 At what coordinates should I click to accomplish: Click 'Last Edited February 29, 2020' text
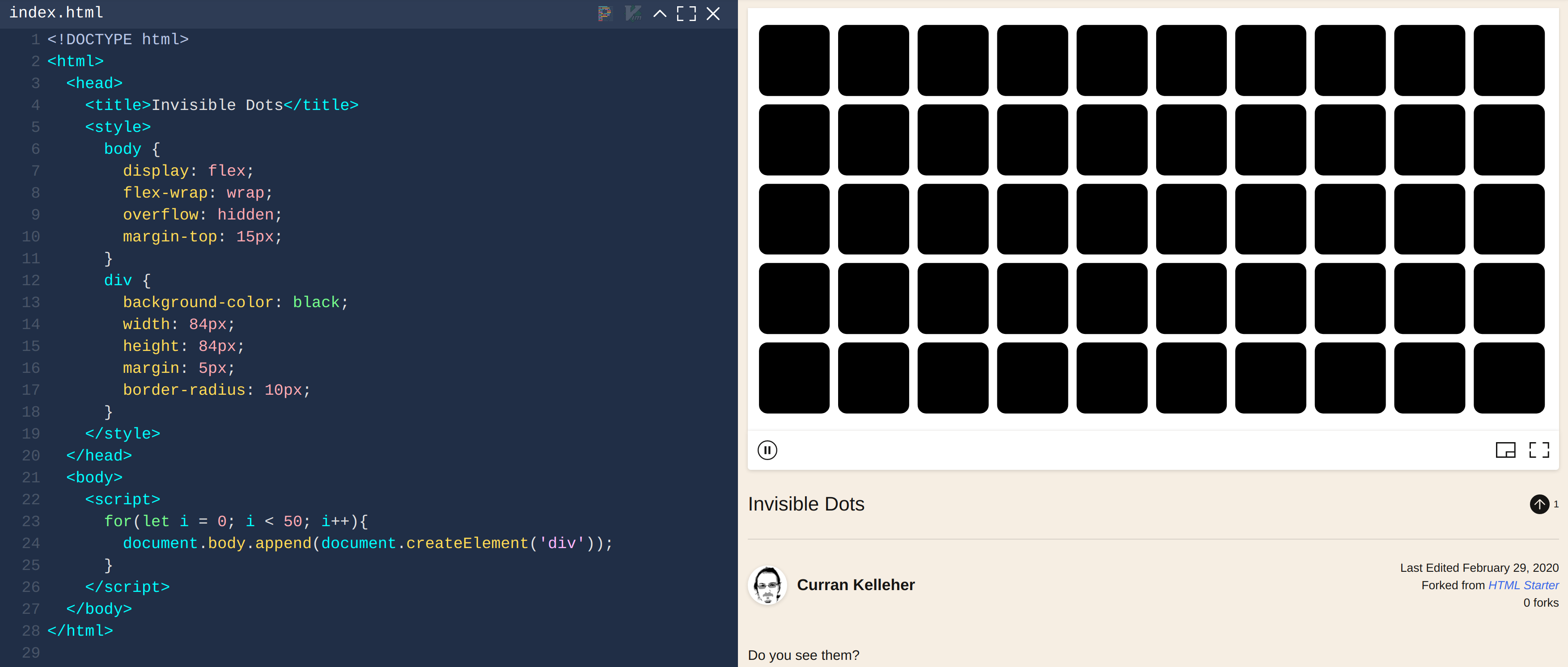coord(1479,568)
